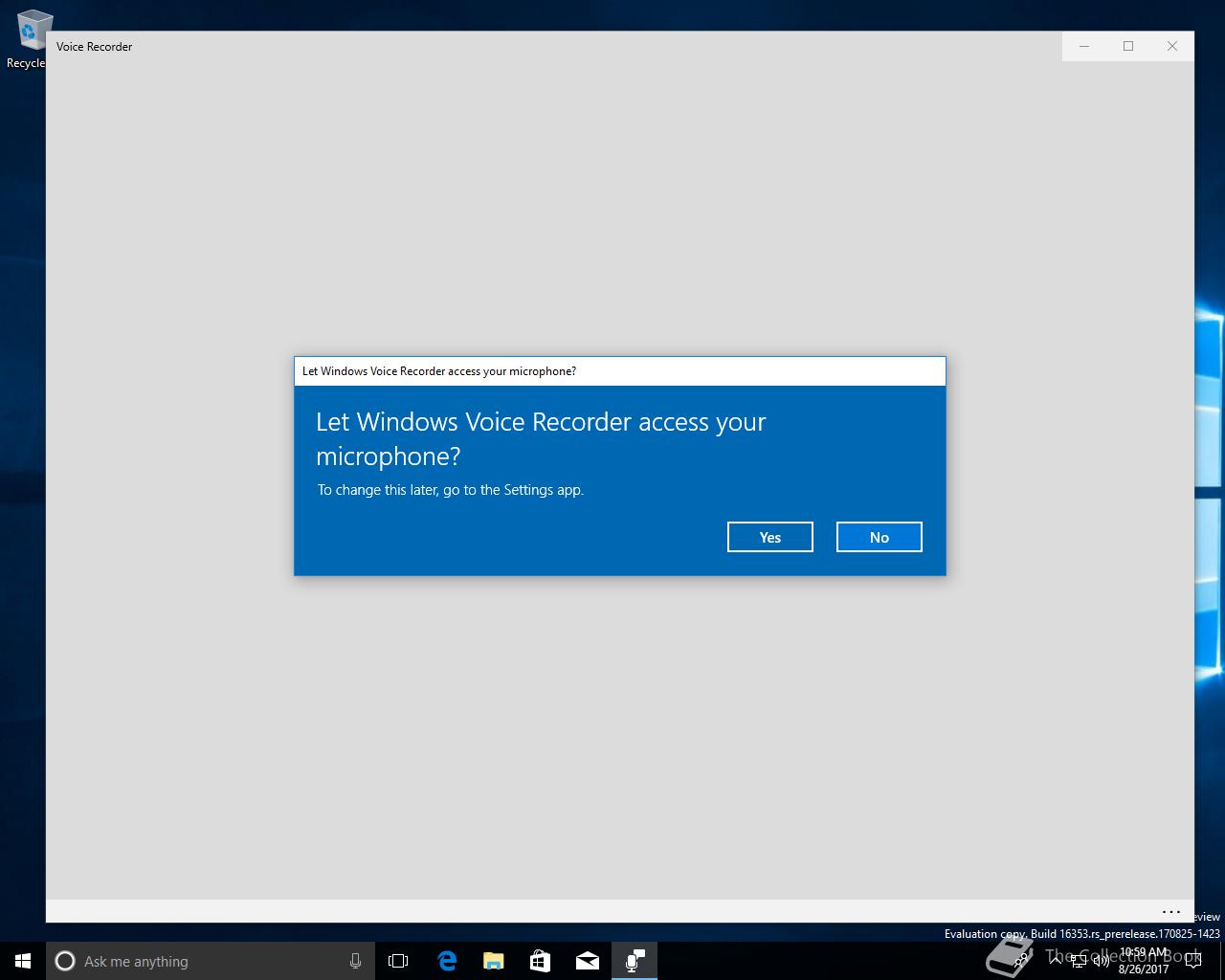Open the Microsoft Store taskbar icon
The width and height of the screenshot is (1225, 980).
click(x=540, y=961)
